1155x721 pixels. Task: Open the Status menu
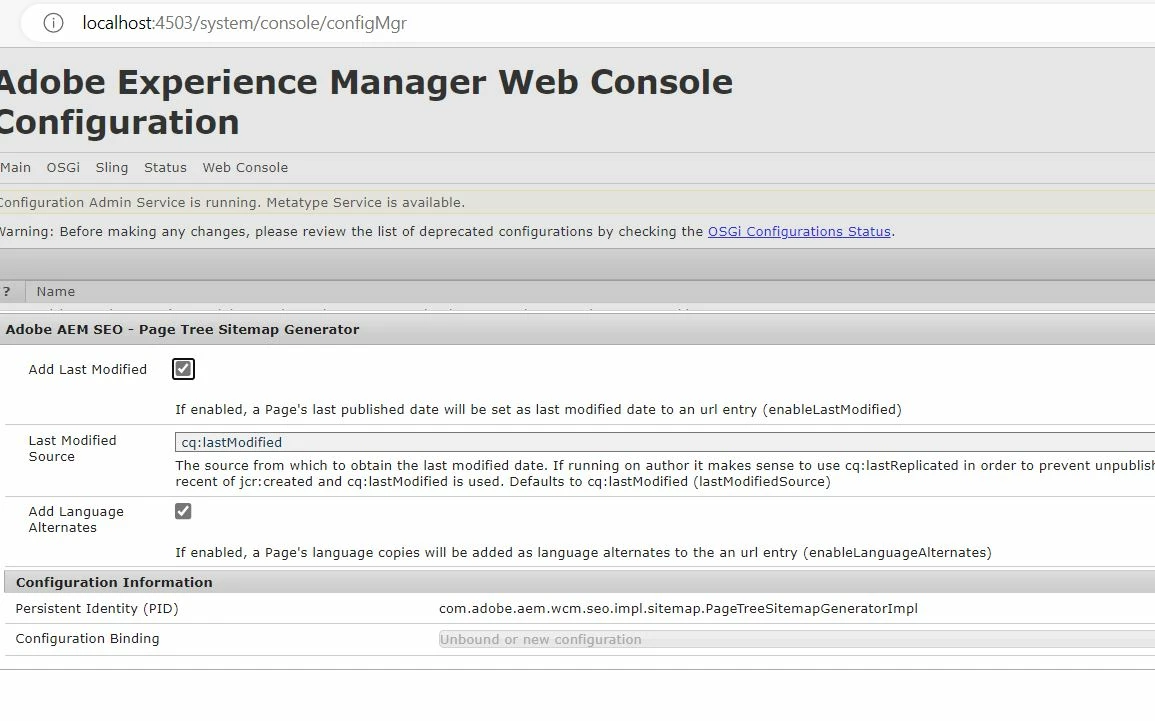(165, 167)
